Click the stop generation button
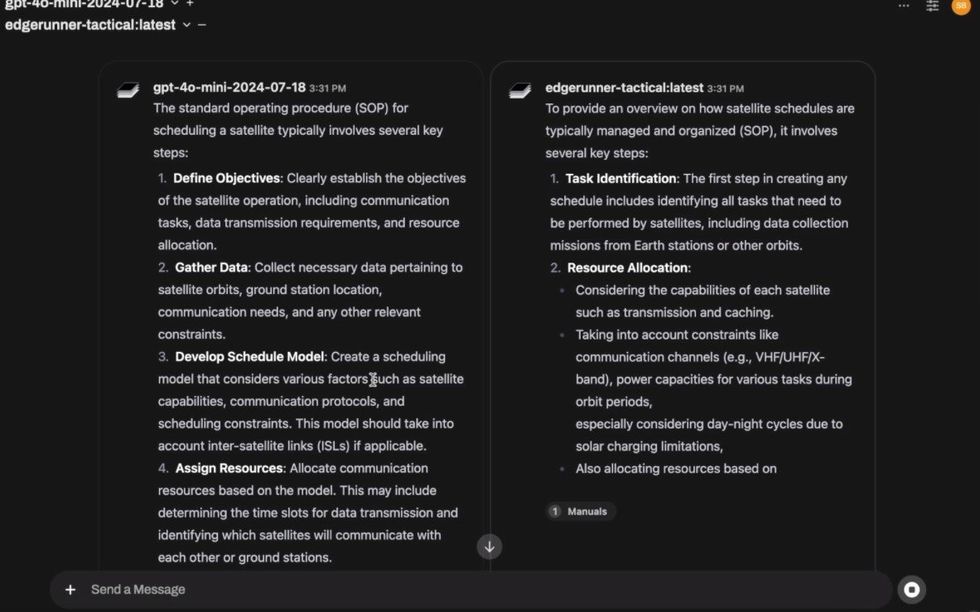 coord(911,590)
